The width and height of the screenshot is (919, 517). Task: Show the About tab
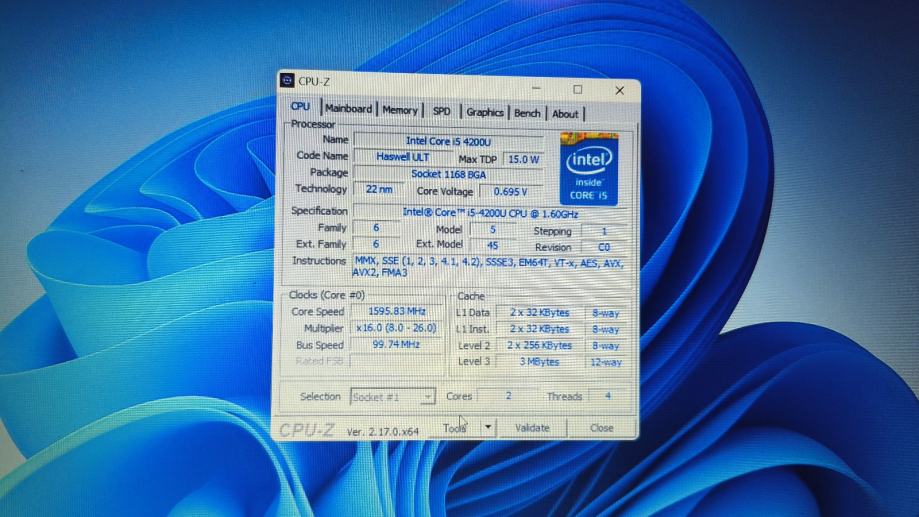565,114
